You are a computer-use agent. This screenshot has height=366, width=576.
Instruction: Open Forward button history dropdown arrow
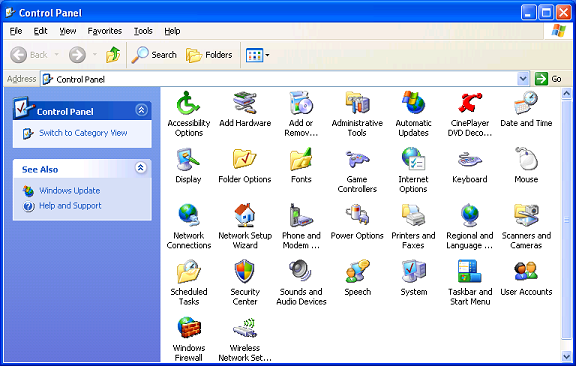coord(95,55)
